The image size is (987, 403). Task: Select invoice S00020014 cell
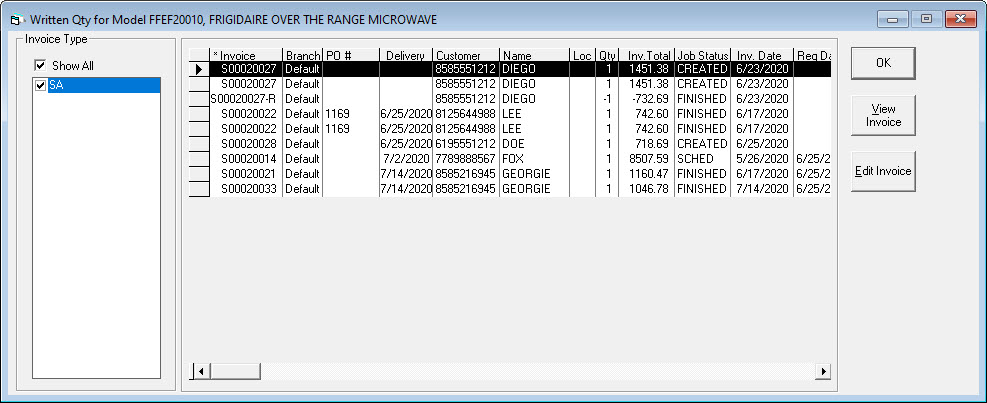[245, 159]
